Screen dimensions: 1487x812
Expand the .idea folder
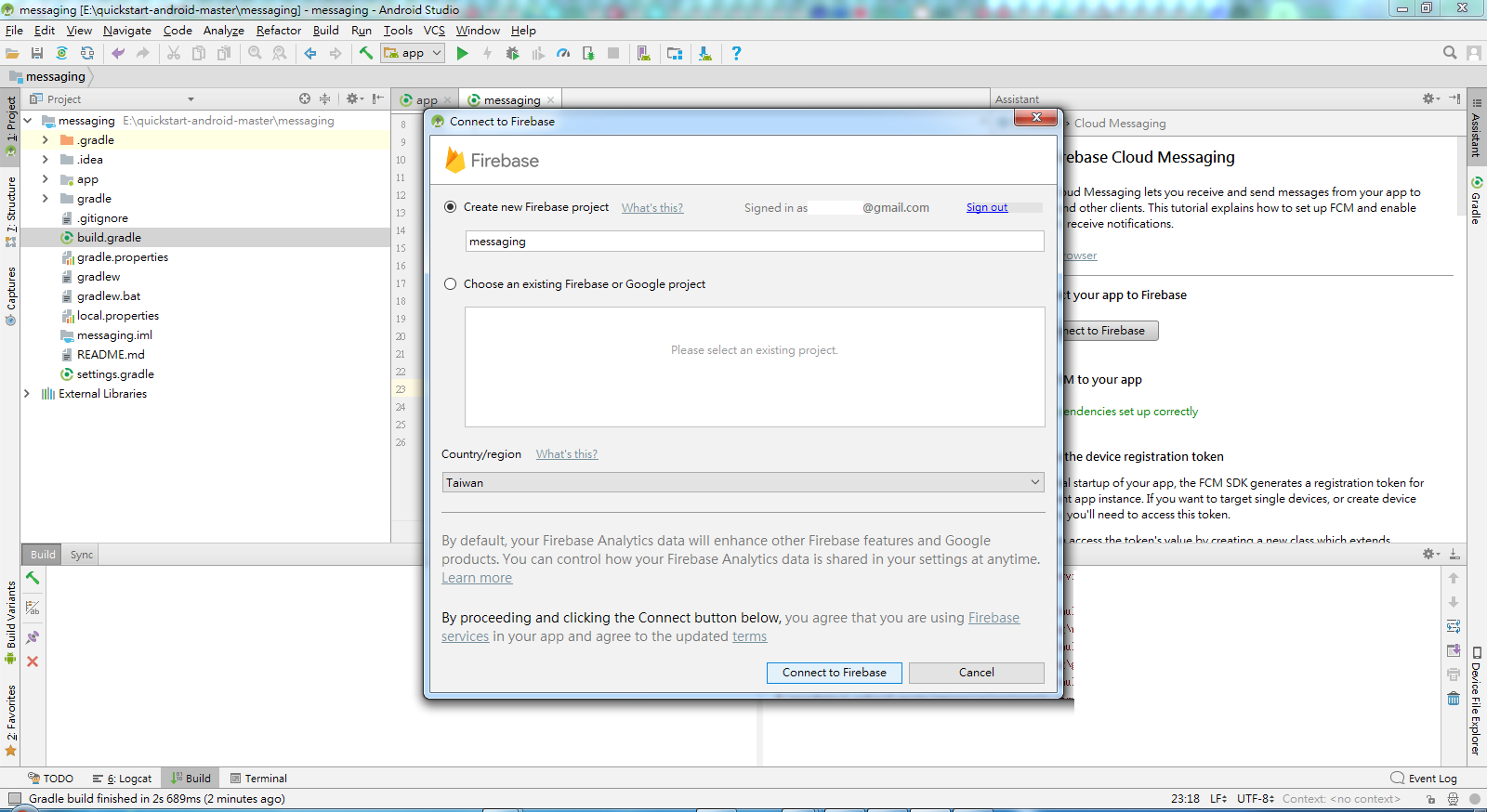tap(46, 160)
